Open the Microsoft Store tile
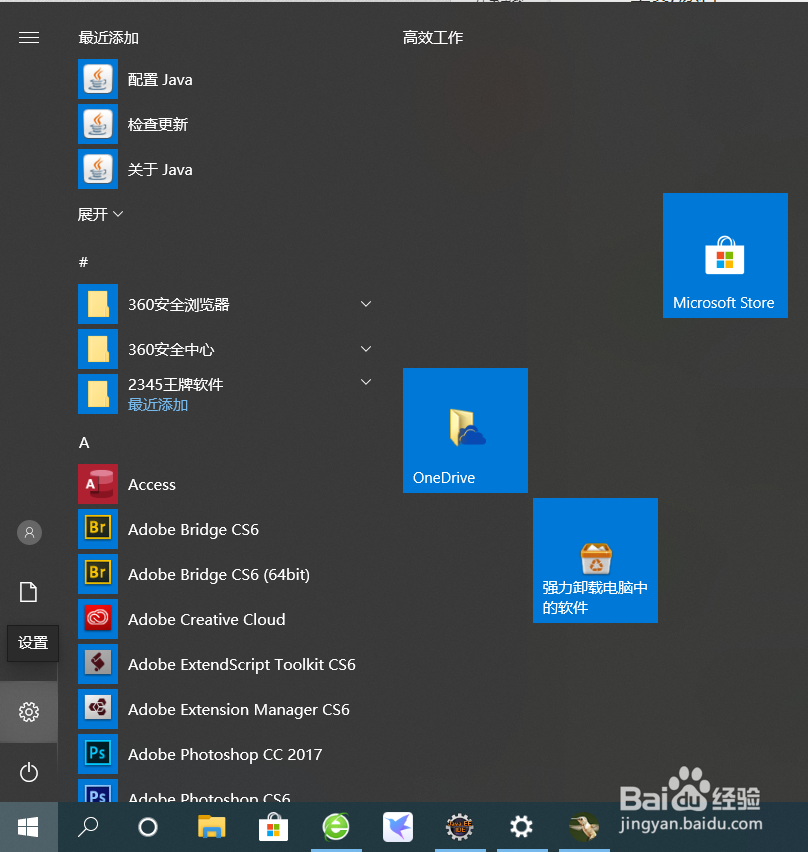Viewport: 808px width, 852px height. pyautogui.click(x=724, y=255)
